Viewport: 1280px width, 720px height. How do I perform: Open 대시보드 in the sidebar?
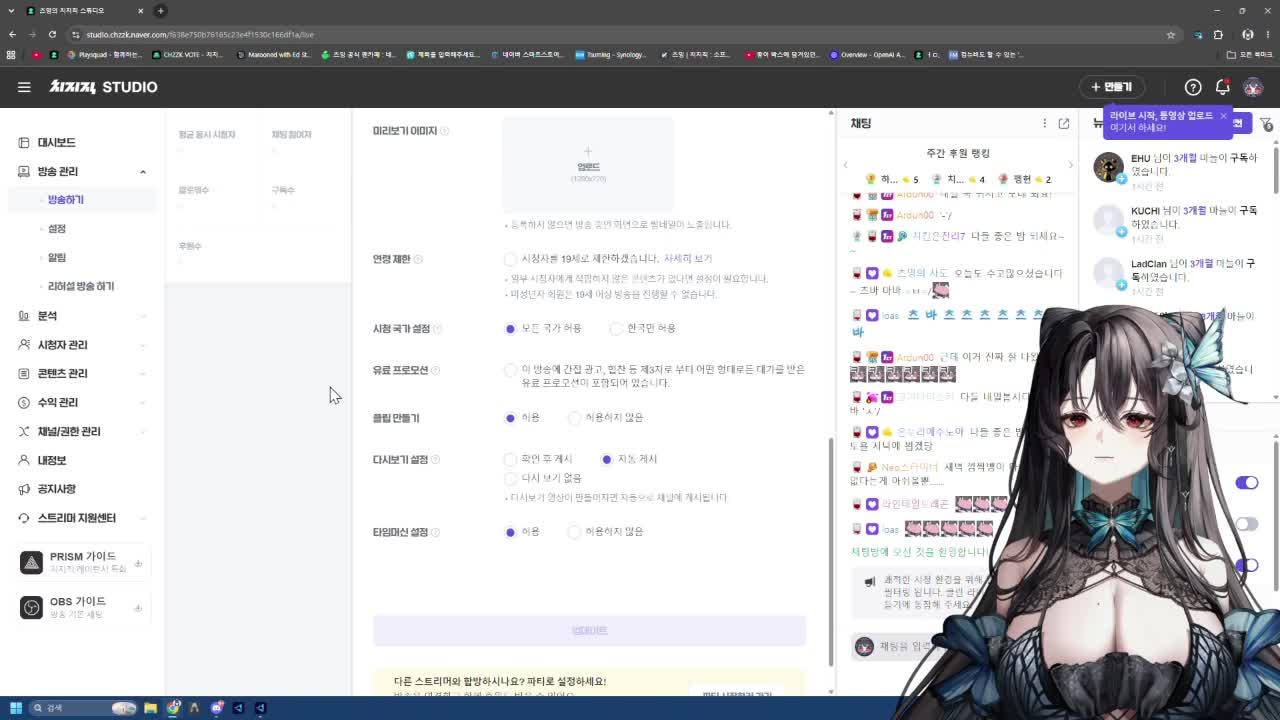[x=56, y=142]
